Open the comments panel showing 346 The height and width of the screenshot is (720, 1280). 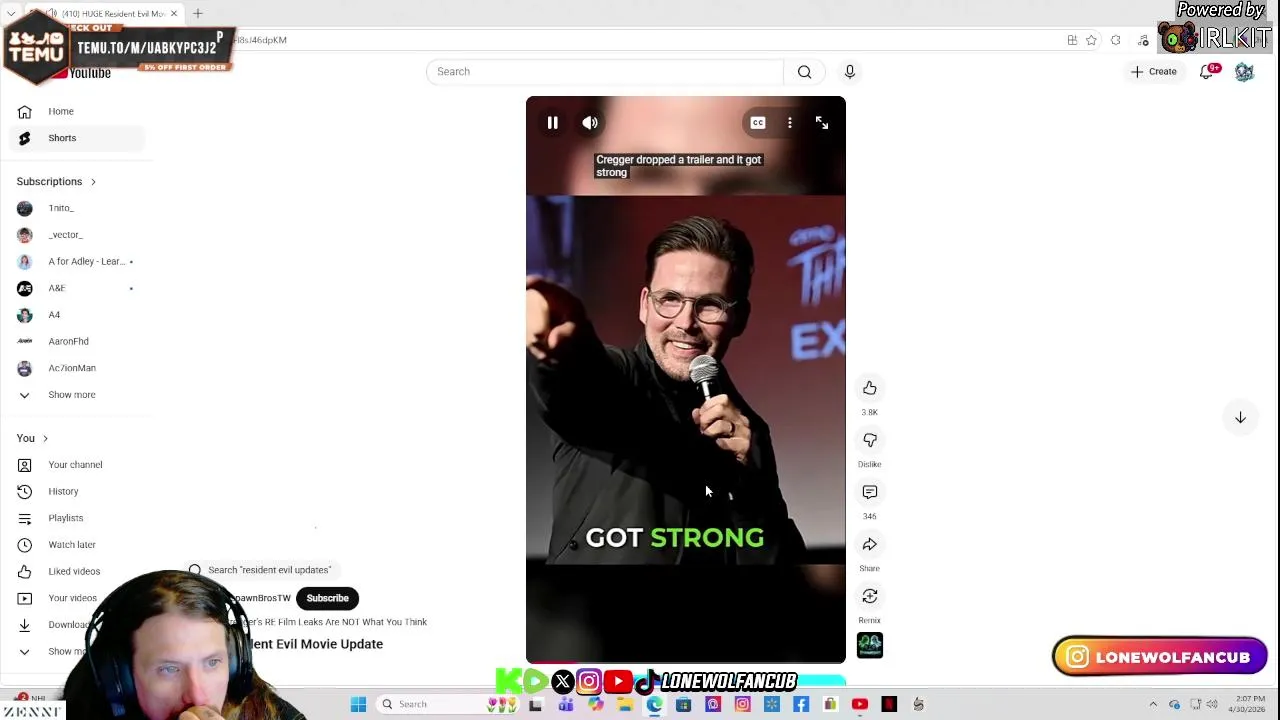[870, 492]
